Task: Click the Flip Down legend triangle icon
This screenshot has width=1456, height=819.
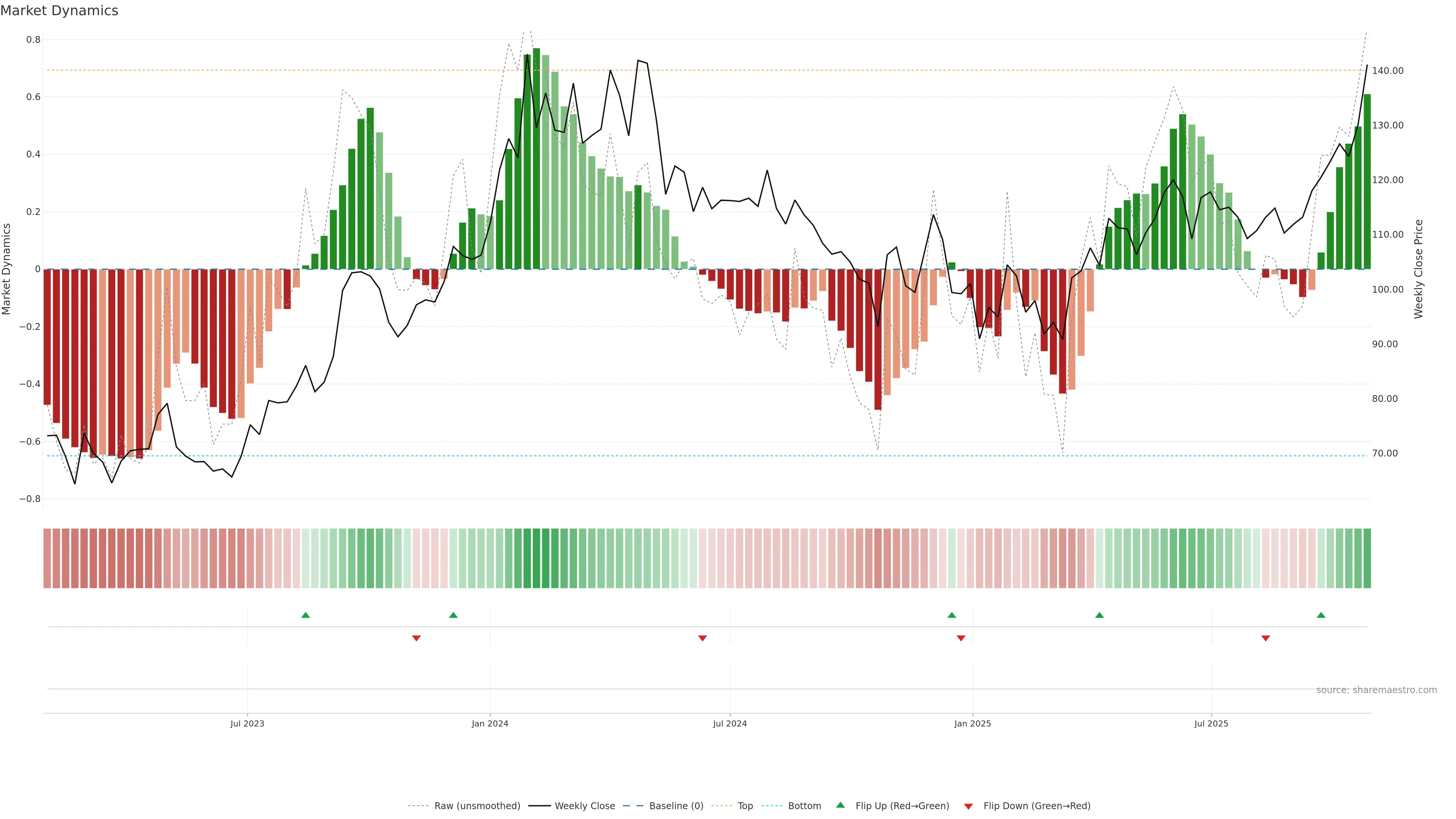Action: (968, 806)
